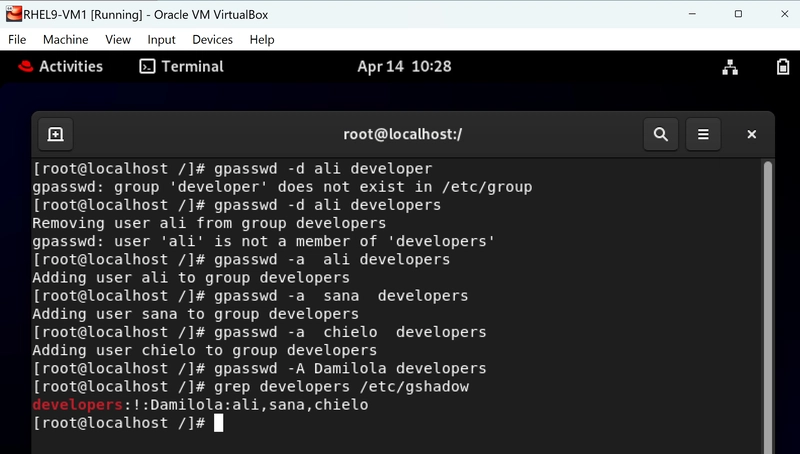Click the battery status icon
The width and height of the screenshot is (800, 454).
point(783,67)
